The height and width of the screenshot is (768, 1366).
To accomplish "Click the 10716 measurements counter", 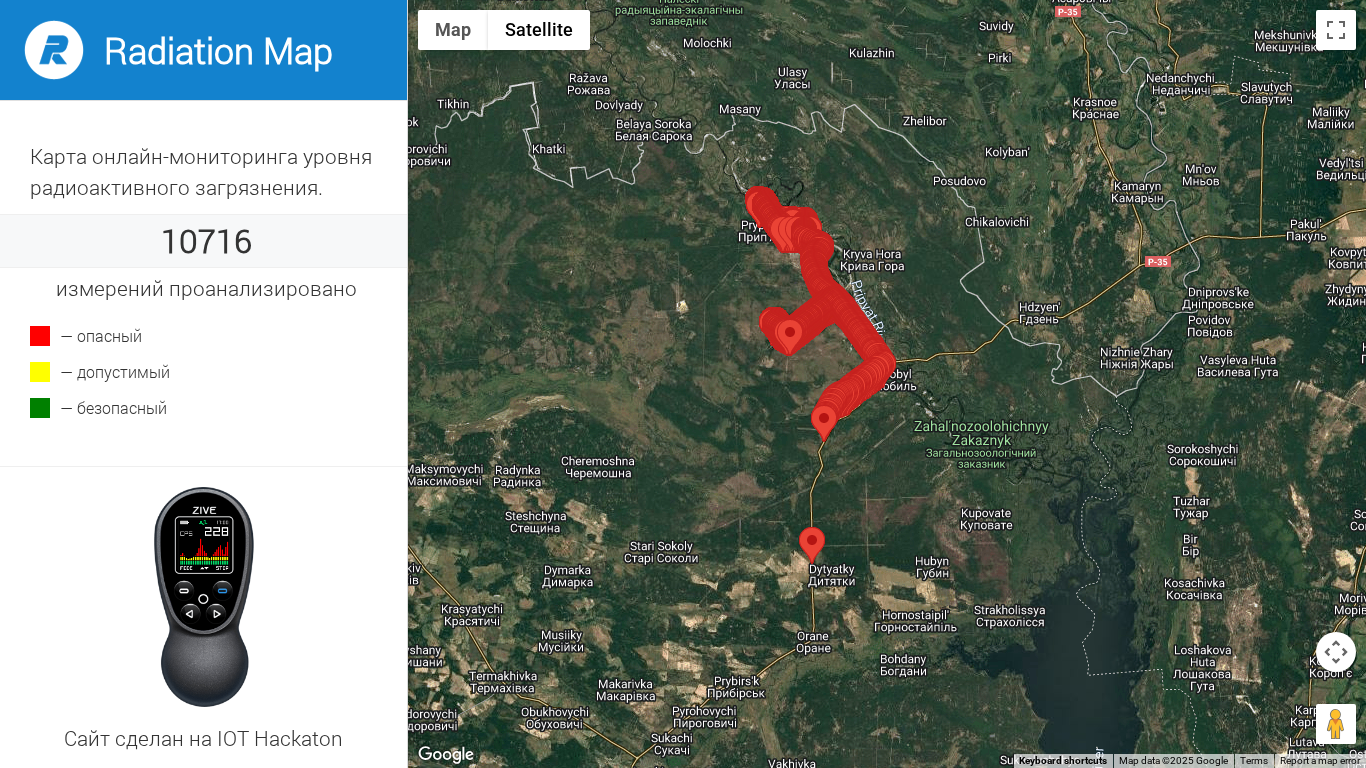I will (206, 242).
